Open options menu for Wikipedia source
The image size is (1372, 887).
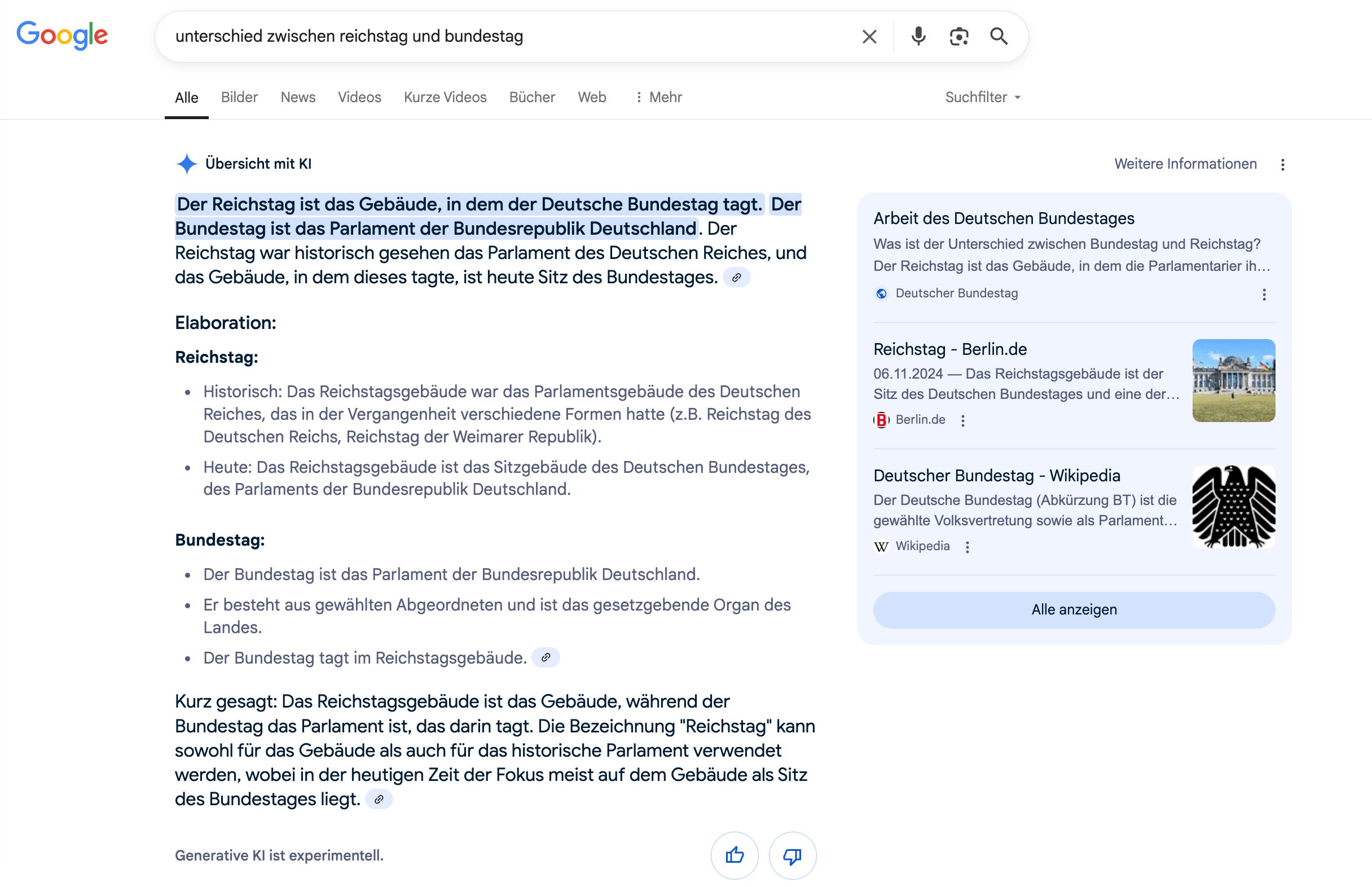tap(968, 547)
